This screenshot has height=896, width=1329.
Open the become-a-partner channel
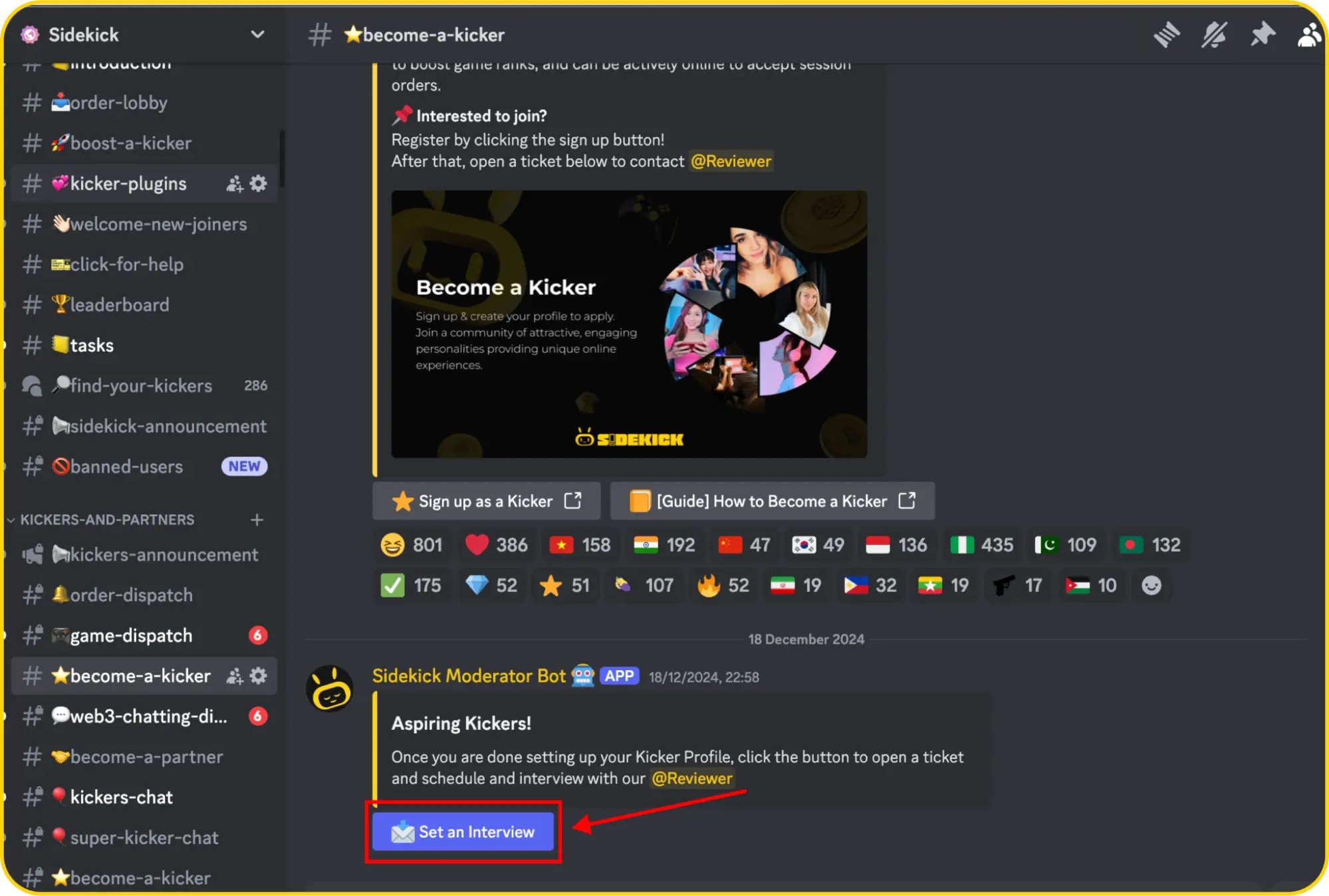pos(144,756)
